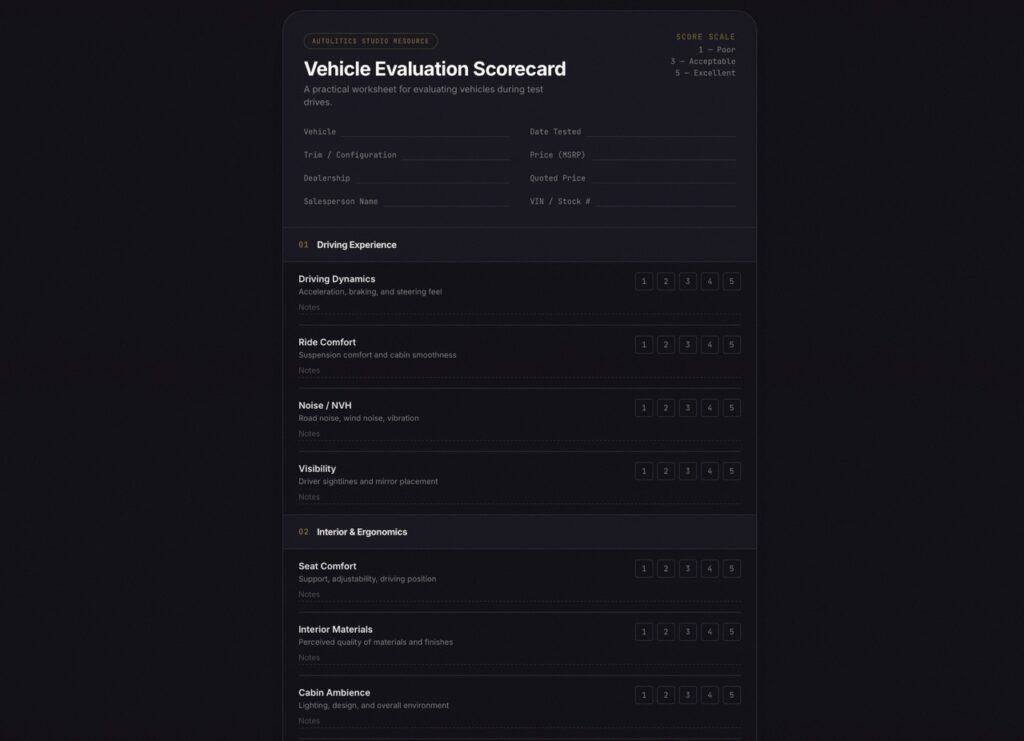Click the Interior & Ergonomics section header

[361, 532]
